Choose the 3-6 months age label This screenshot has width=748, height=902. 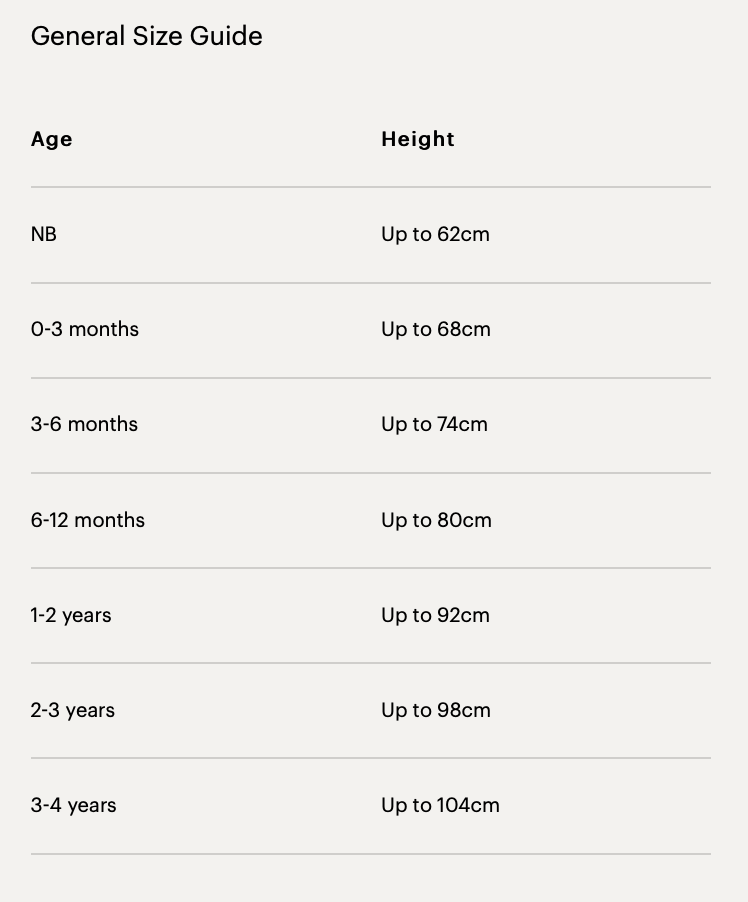(84, 424)
